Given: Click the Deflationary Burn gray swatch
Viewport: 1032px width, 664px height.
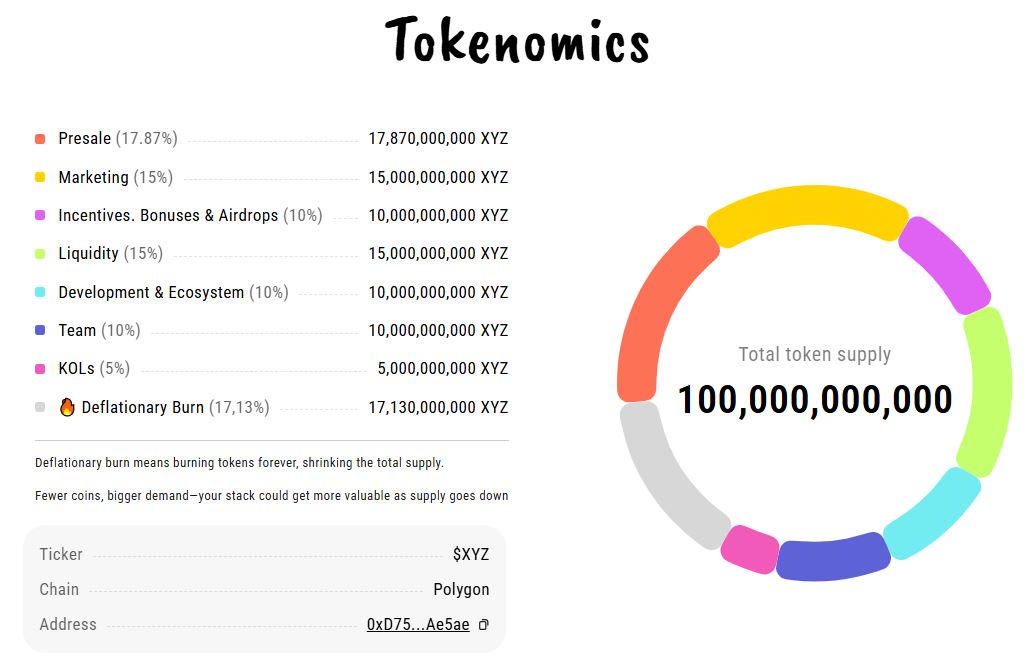Looking at the screenshot, I should pyautogui.click(x=40, y=407).
